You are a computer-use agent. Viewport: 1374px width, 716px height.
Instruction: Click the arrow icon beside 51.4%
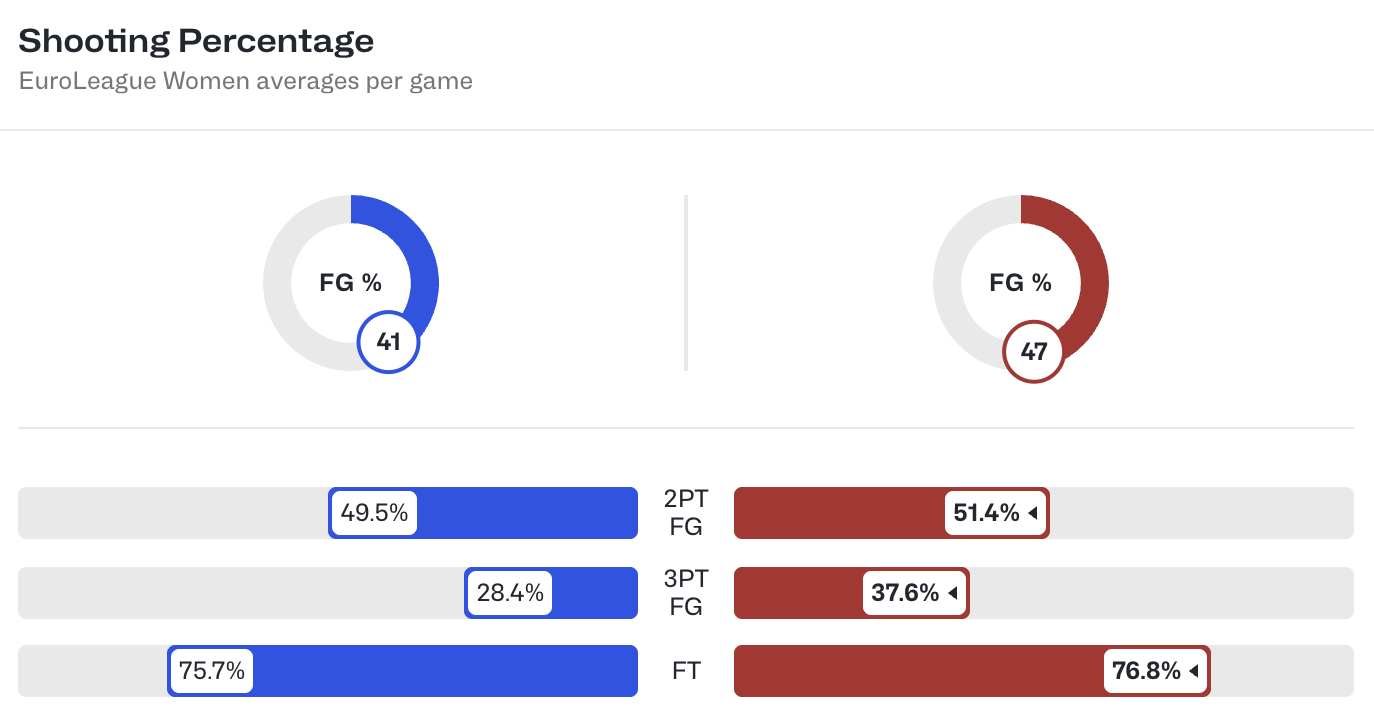click(x=1033, y=514)
